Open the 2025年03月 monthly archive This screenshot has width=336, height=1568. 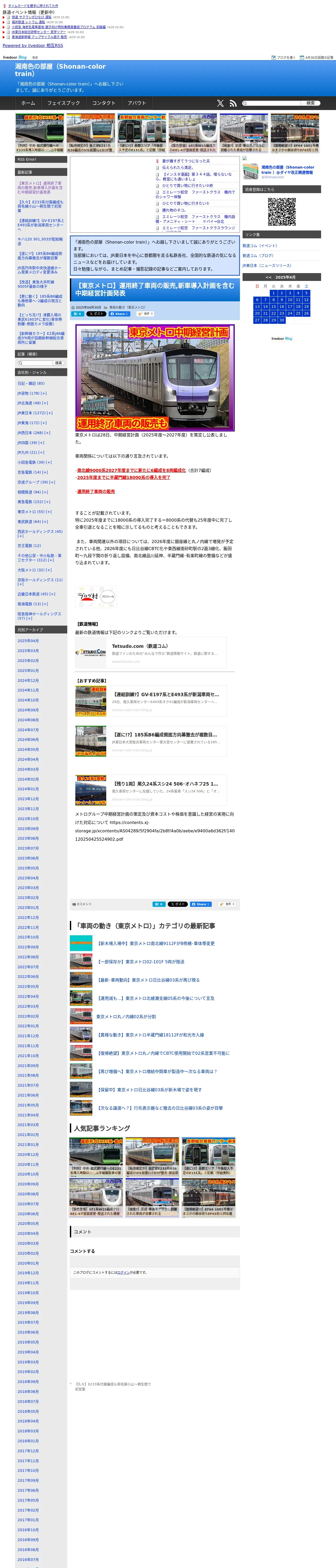[28, 651]
